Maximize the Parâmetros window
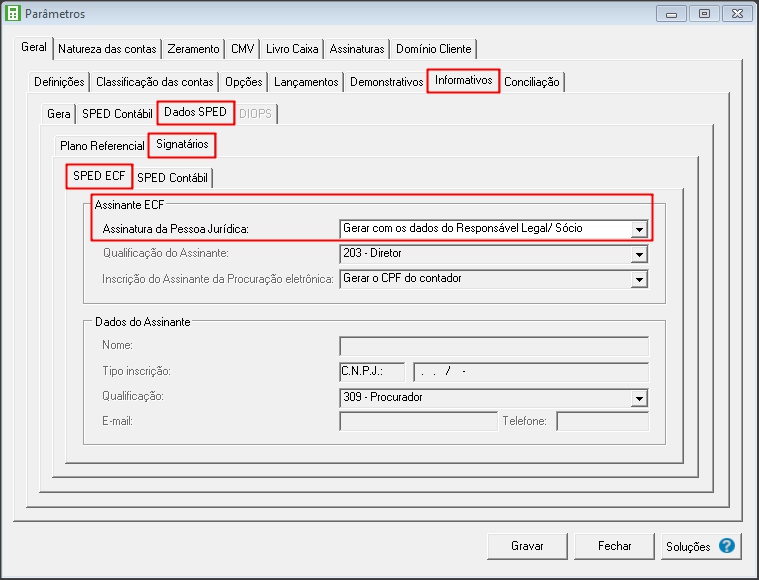759x580 pixels. point(704,14)
